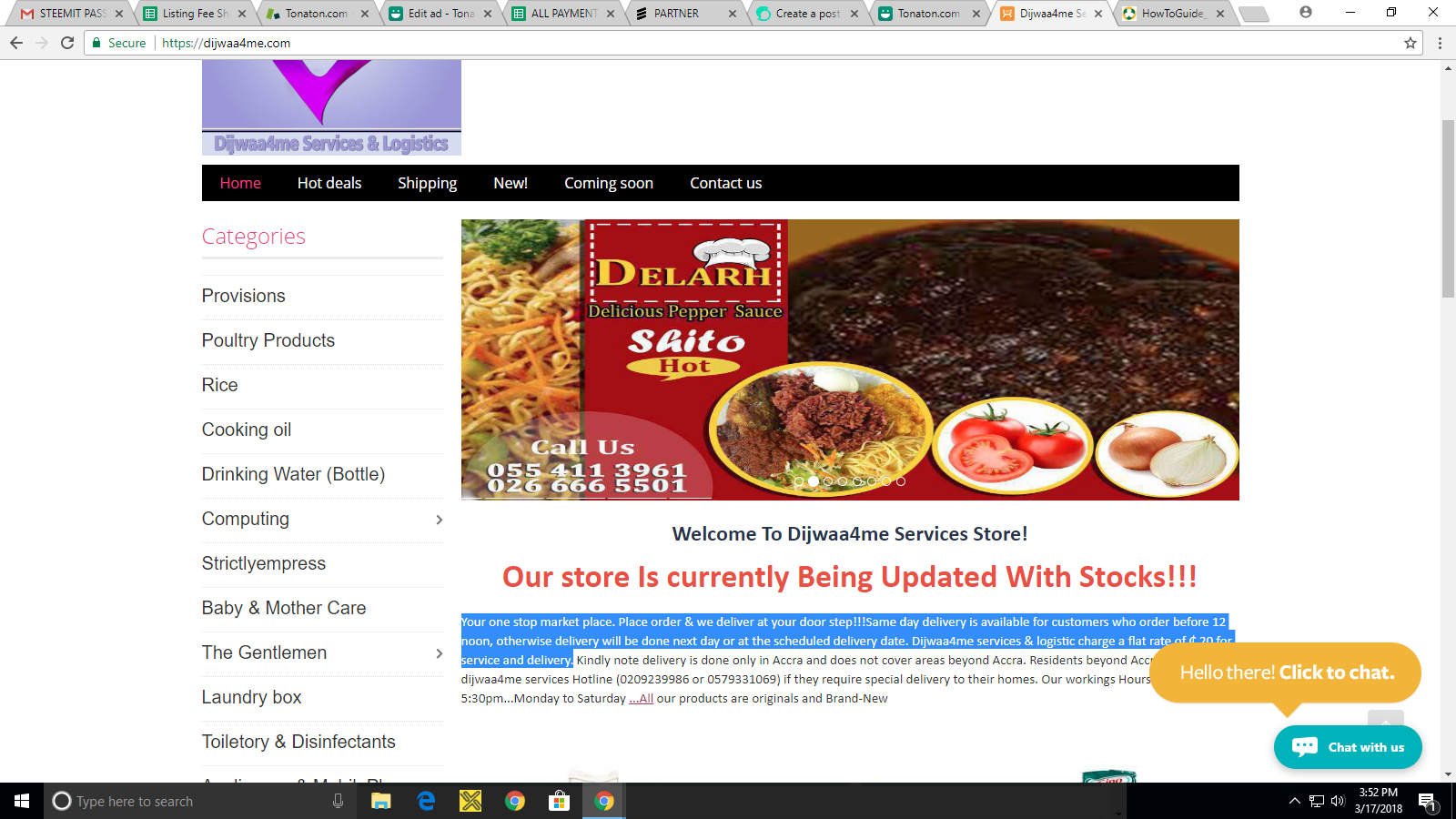The width and height of the screenshot is (1456, 819).
Task: Go back with browser back arrow
Action: 16,43
